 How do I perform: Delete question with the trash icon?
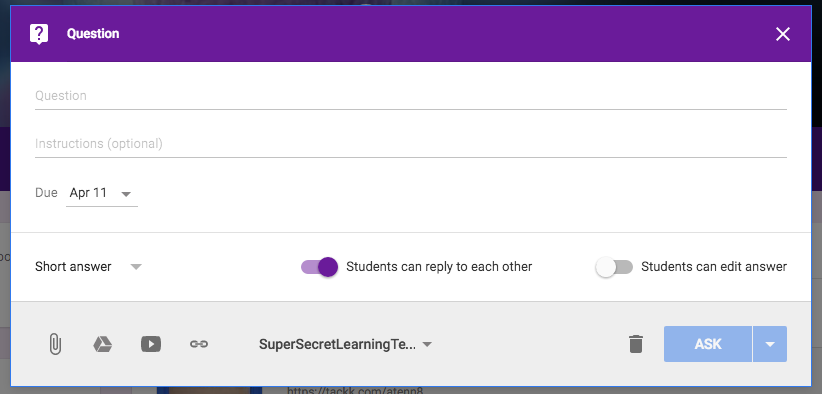click(x=635, y=344)
